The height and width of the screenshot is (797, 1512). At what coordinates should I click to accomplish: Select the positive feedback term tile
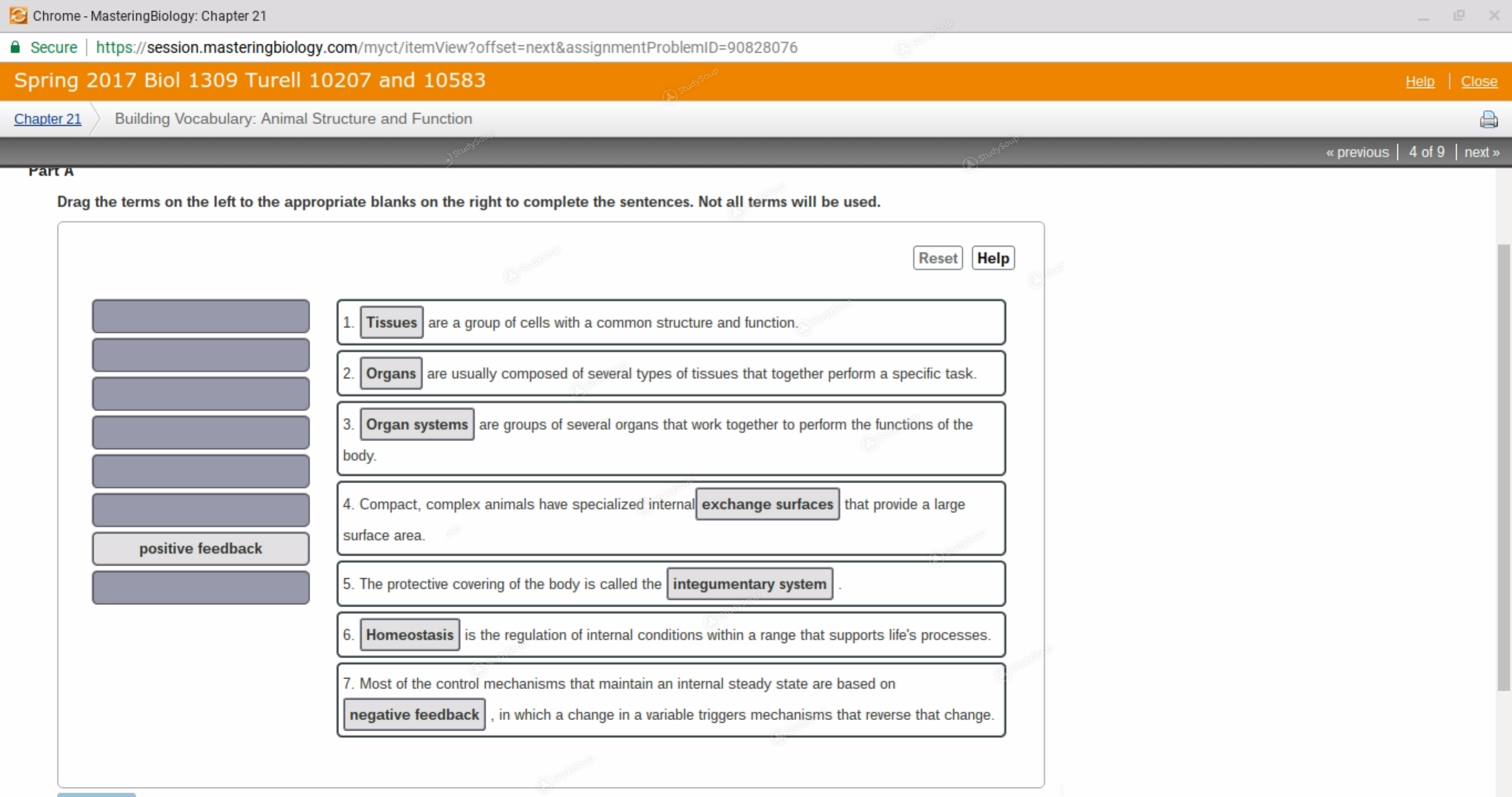coord(201,548)
